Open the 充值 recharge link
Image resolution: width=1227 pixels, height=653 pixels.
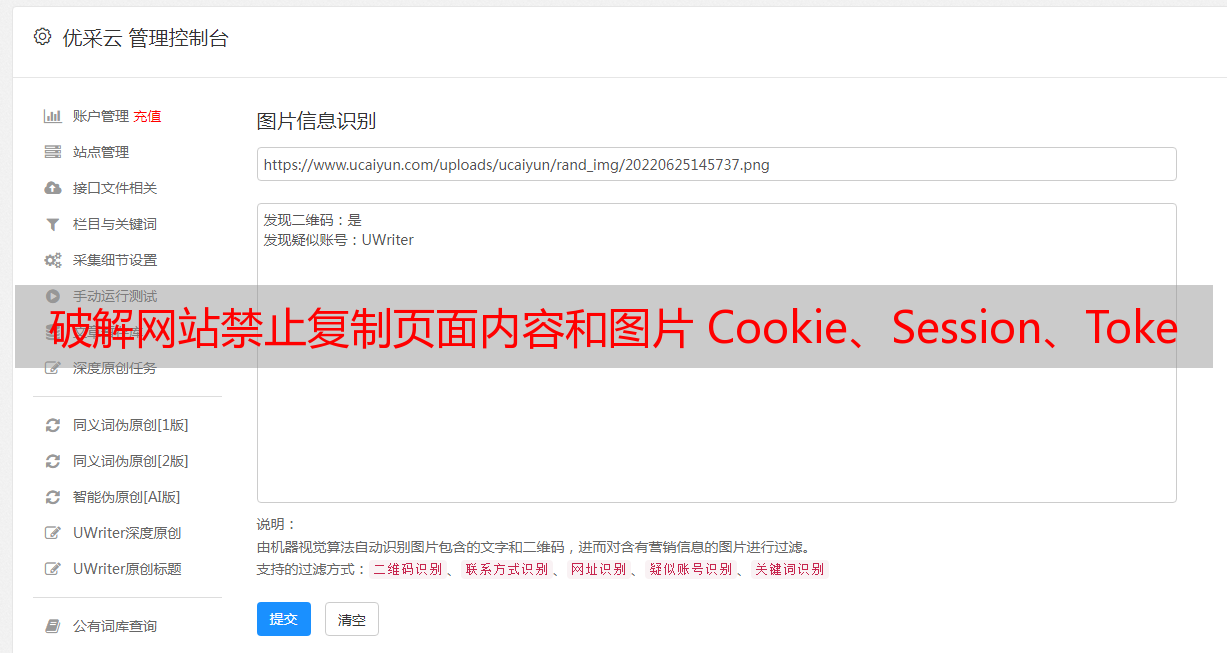tap(147, 116)
